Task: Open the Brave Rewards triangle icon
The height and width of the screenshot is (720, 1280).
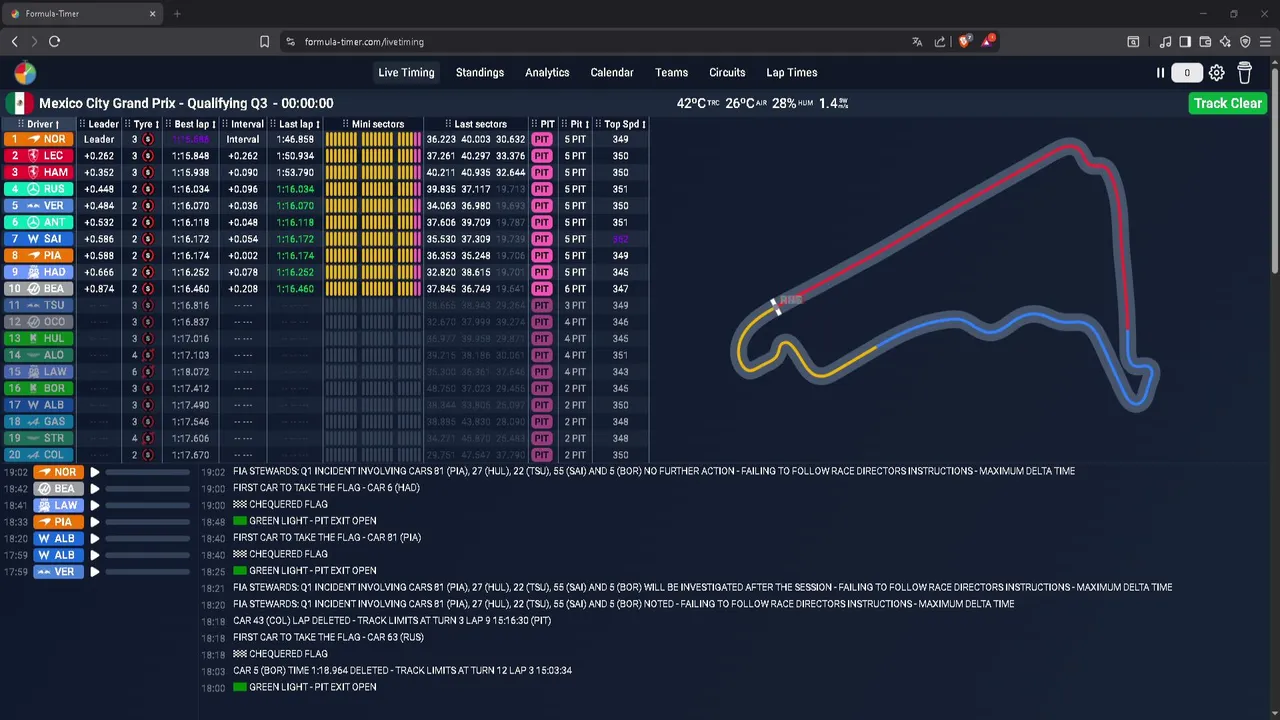Action: point(987,42)
